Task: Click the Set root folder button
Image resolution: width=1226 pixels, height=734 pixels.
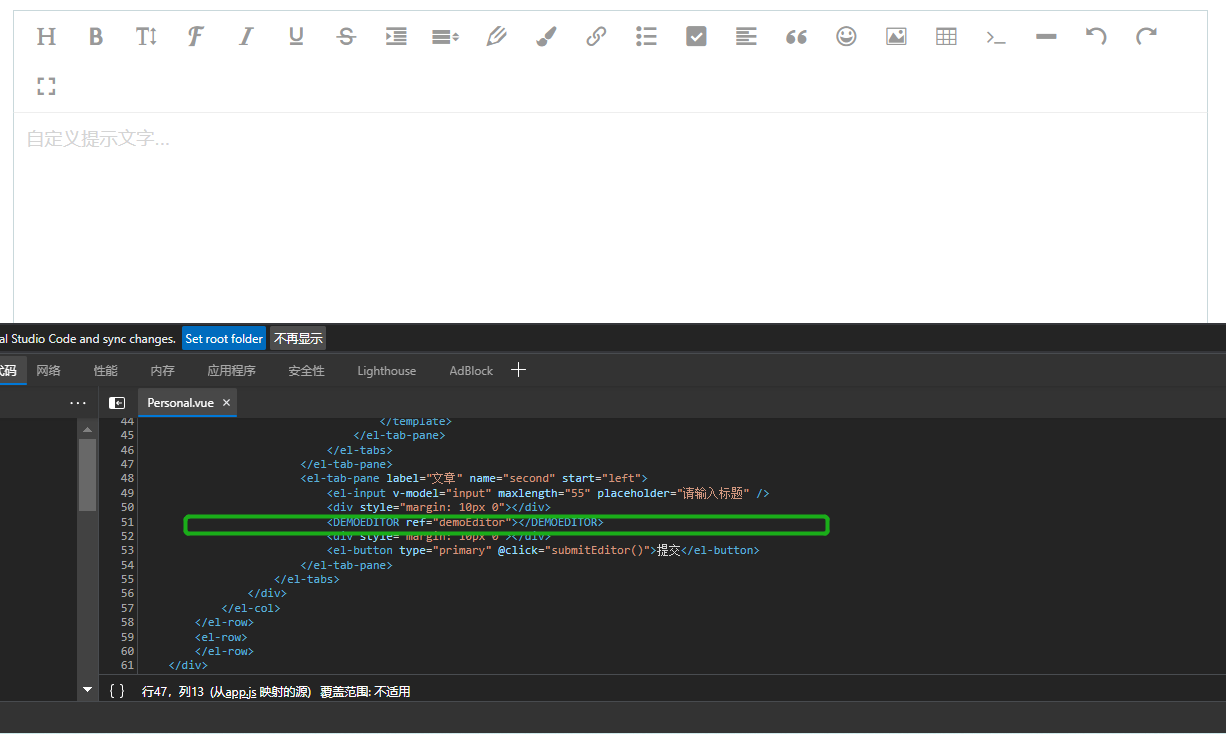Action: pos(224,339)
